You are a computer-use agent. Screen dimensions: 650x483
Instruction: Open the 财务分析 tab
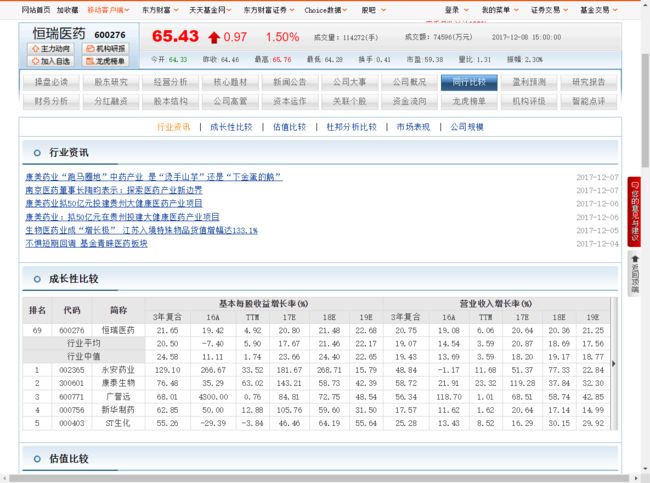[x=51, y=101]
